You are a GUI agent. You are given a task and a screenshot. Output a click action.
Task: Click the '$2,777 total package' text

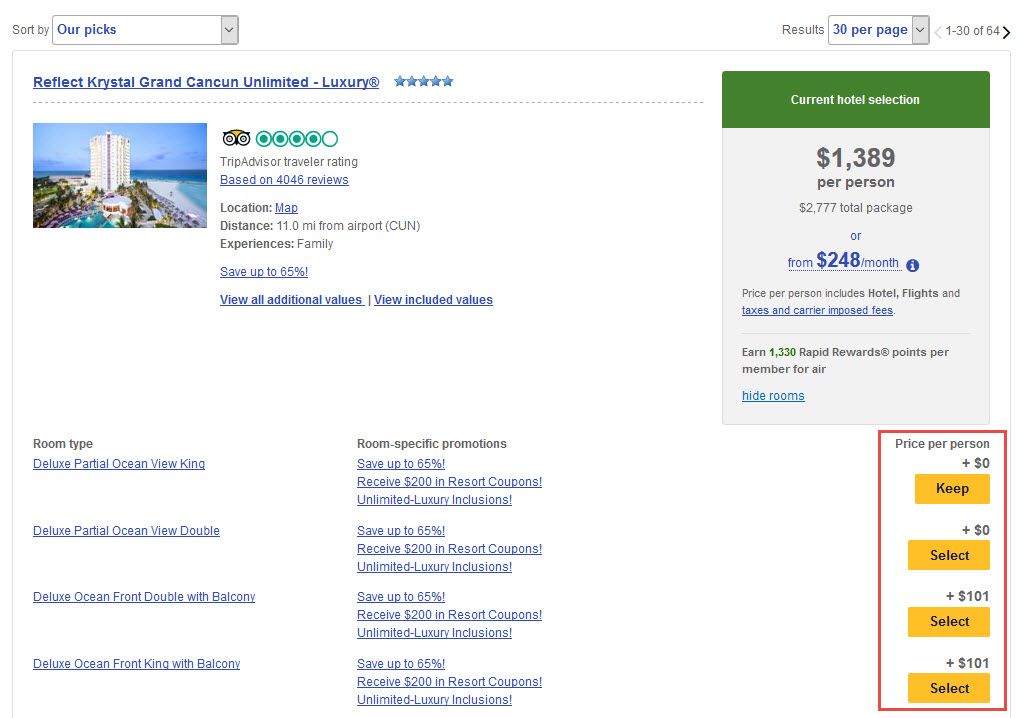coord(856,208)
